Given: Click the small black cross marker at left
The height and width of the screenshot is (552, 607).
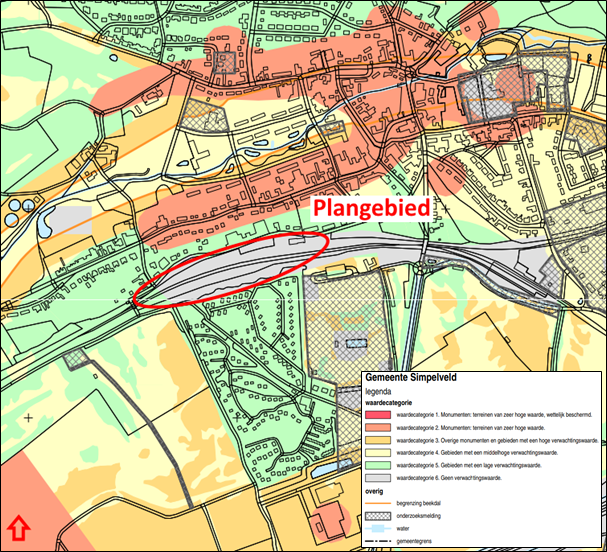Looking at the screenshot, I should [29, 416].
